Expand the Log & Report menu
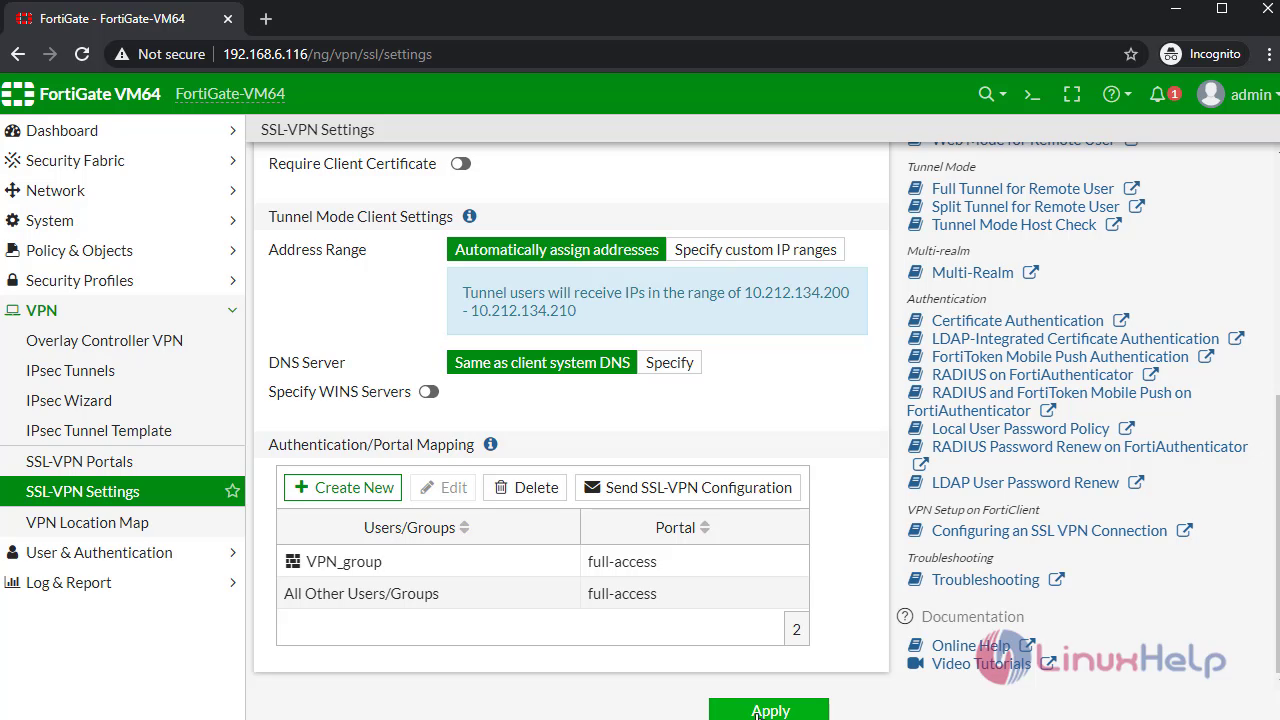This screenshot has height=720, width=1280. tap(232, 582)
